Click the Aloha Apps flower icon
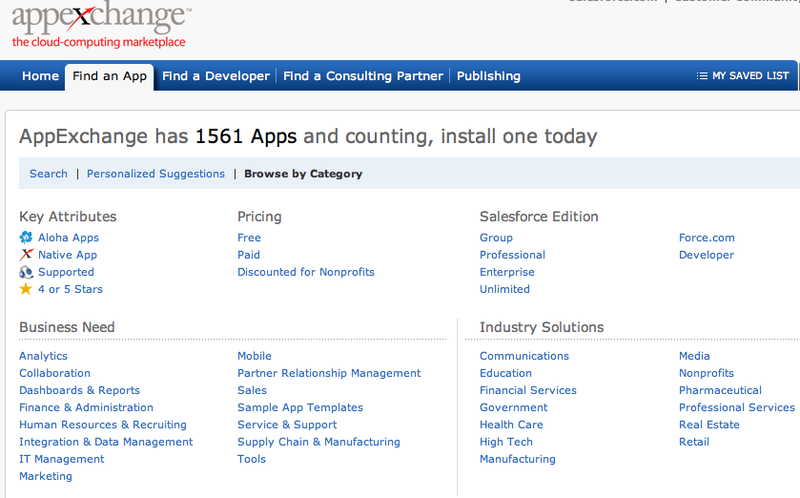This screenshot has width=800, height=498. pyautogui.click(x=26, y=238)
